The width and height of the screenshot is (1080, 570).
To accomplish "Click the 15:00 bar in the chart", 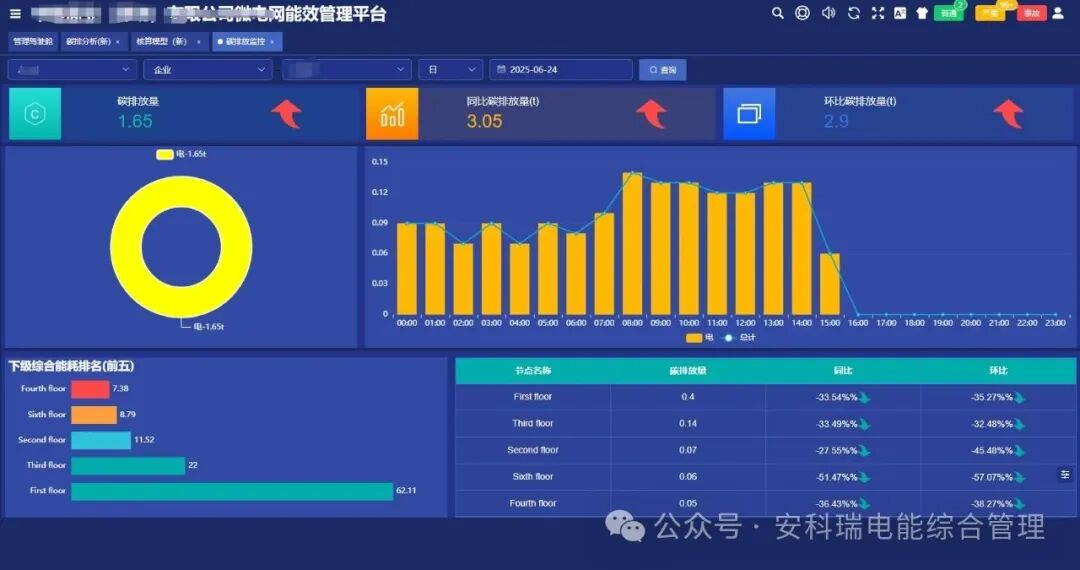I will point(830,284).
